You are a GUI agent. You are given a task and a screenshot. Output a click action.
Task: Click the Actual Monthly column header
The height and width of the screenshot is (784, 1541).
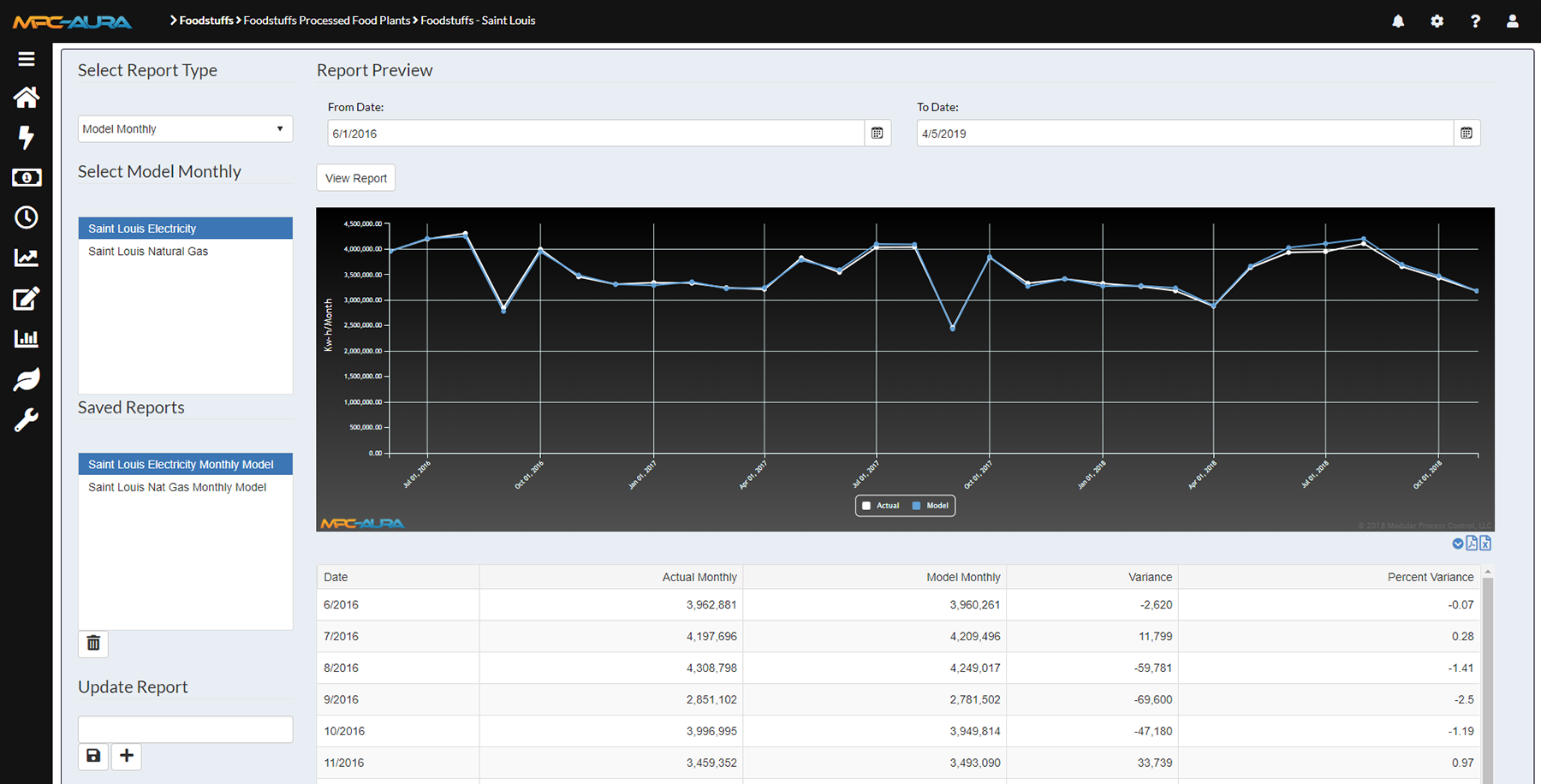(x=611, y=577)
